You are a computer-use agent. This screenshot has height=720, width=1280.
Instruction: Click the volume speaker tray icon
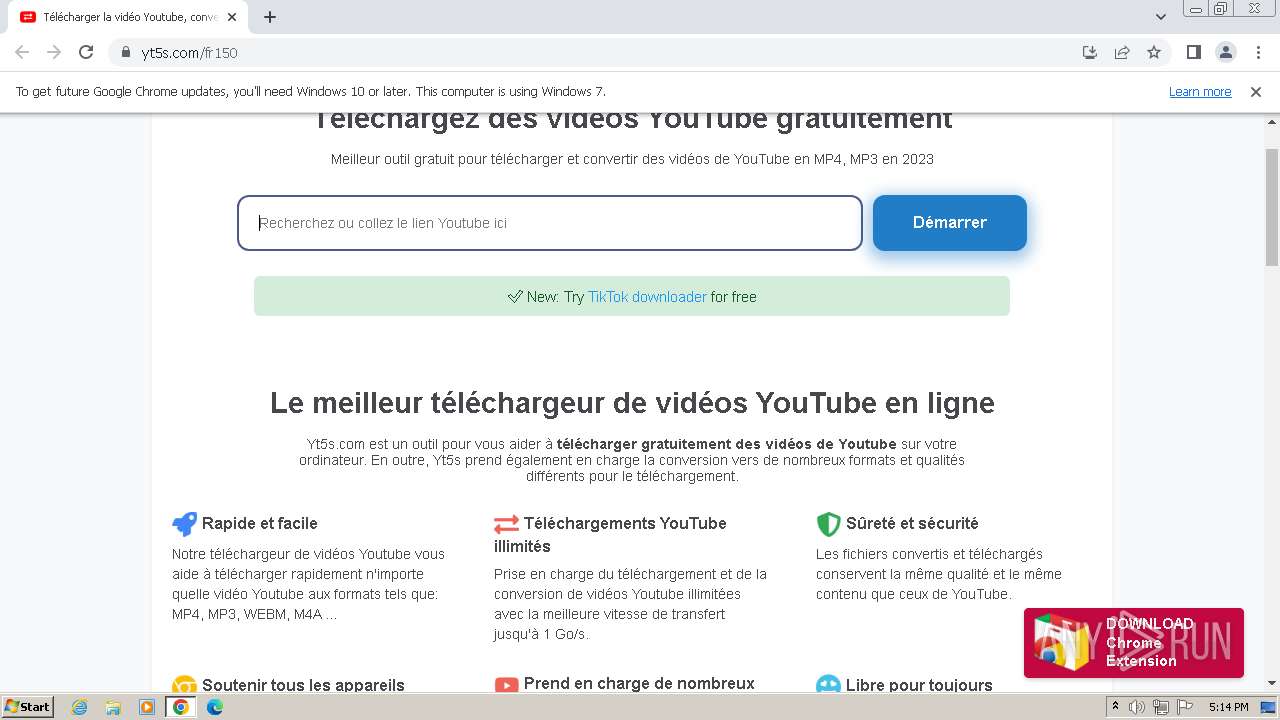click(x=1137, y=707)
